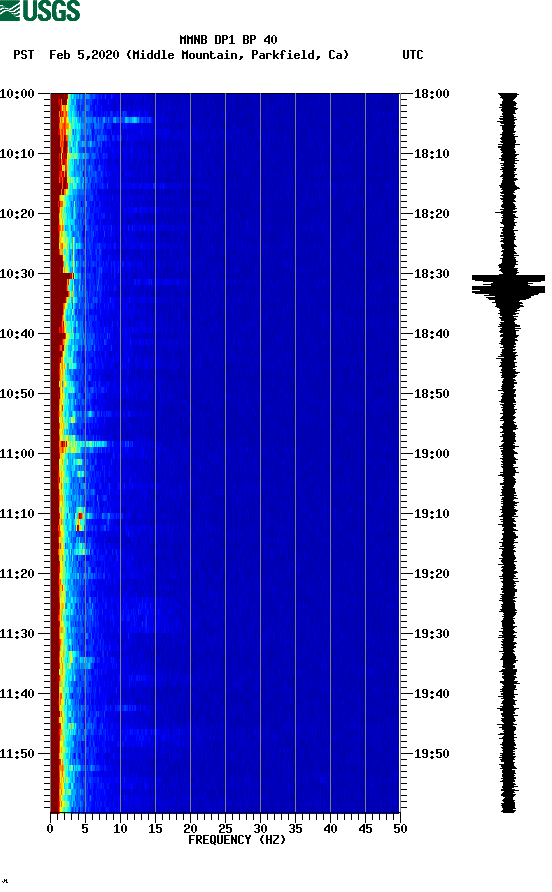Click the red hotspot near 11:10 in spectrogram
Image resolution: width=552 pixels, height=892 pixels.
80,521
